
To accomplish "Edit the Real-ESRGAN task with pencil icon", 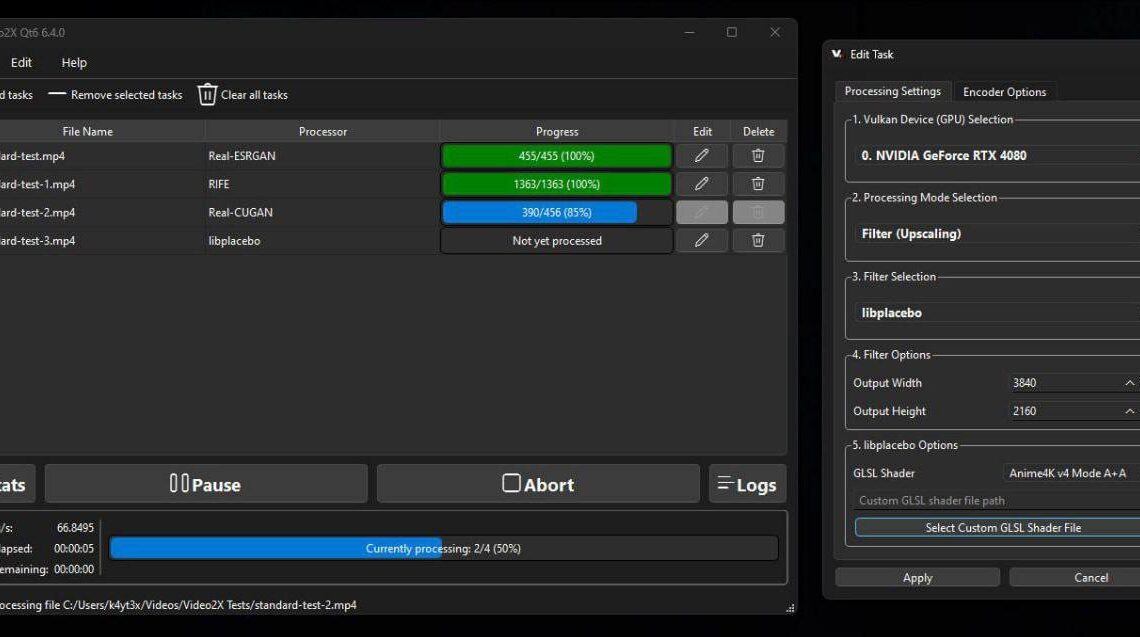I will 702,156.
